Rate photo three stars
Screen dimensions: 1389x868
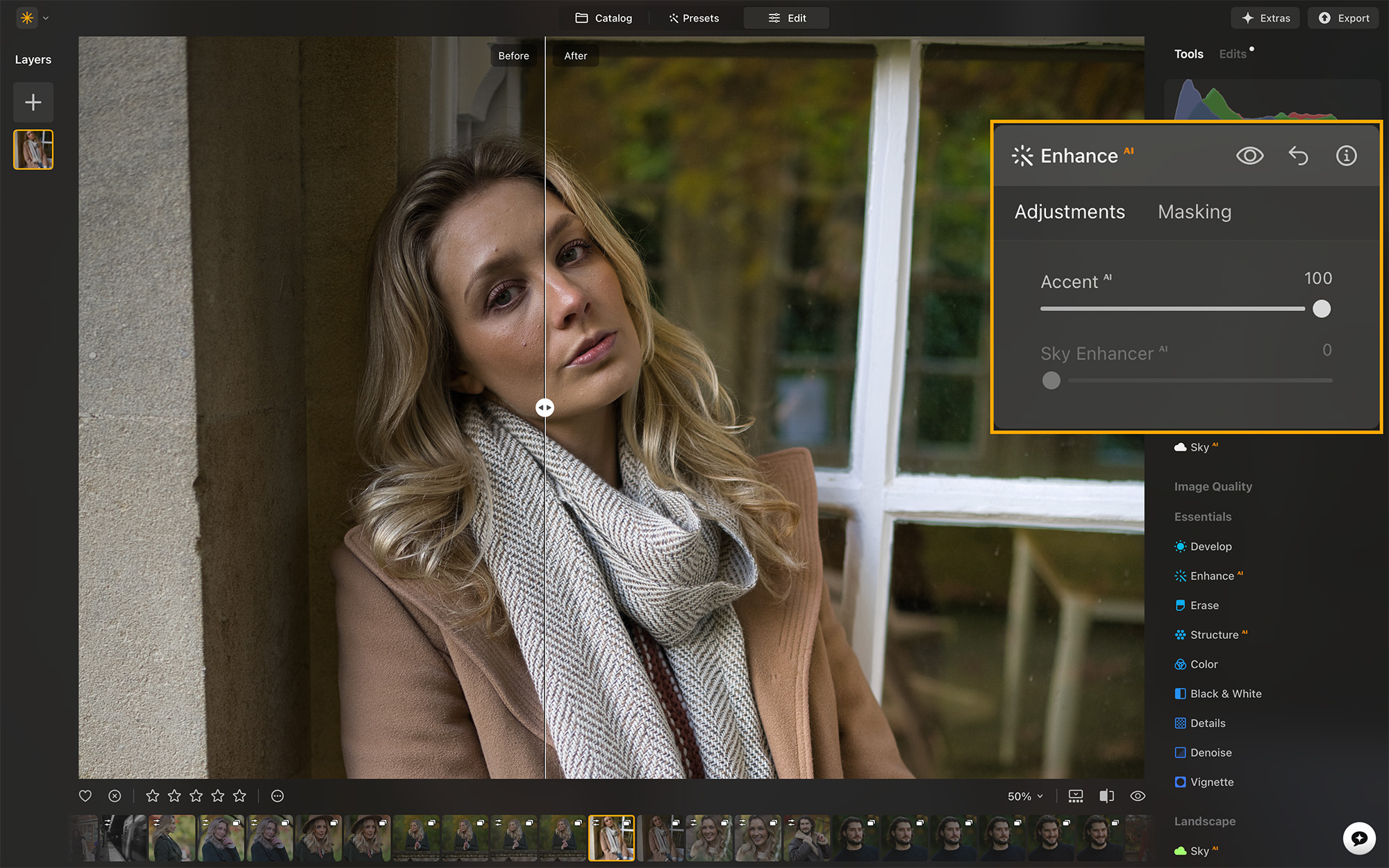[196, 796]
